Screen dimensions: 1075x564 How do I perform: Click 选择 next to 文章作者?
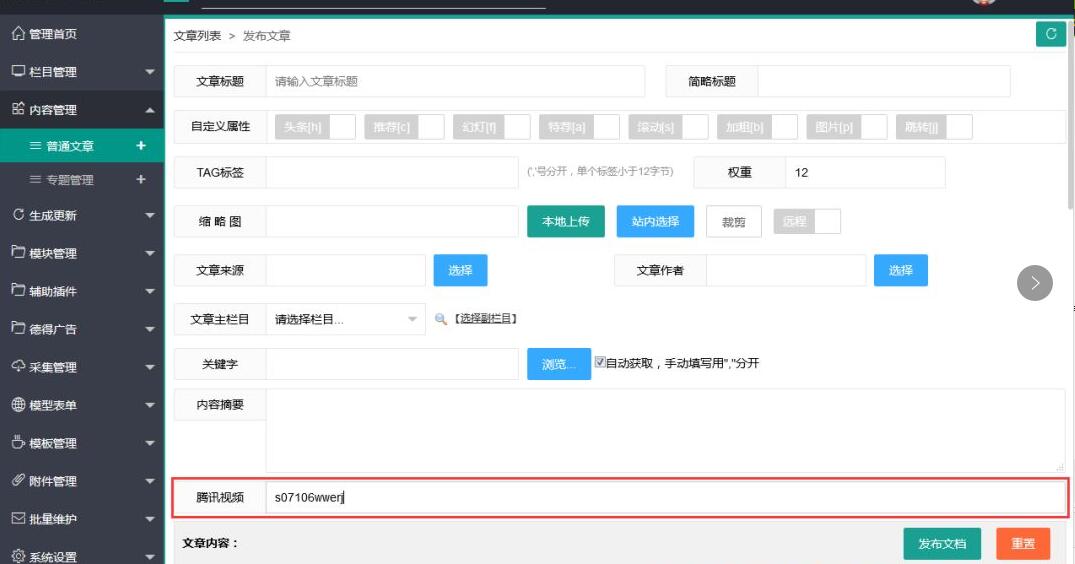(x=900, y=270)
